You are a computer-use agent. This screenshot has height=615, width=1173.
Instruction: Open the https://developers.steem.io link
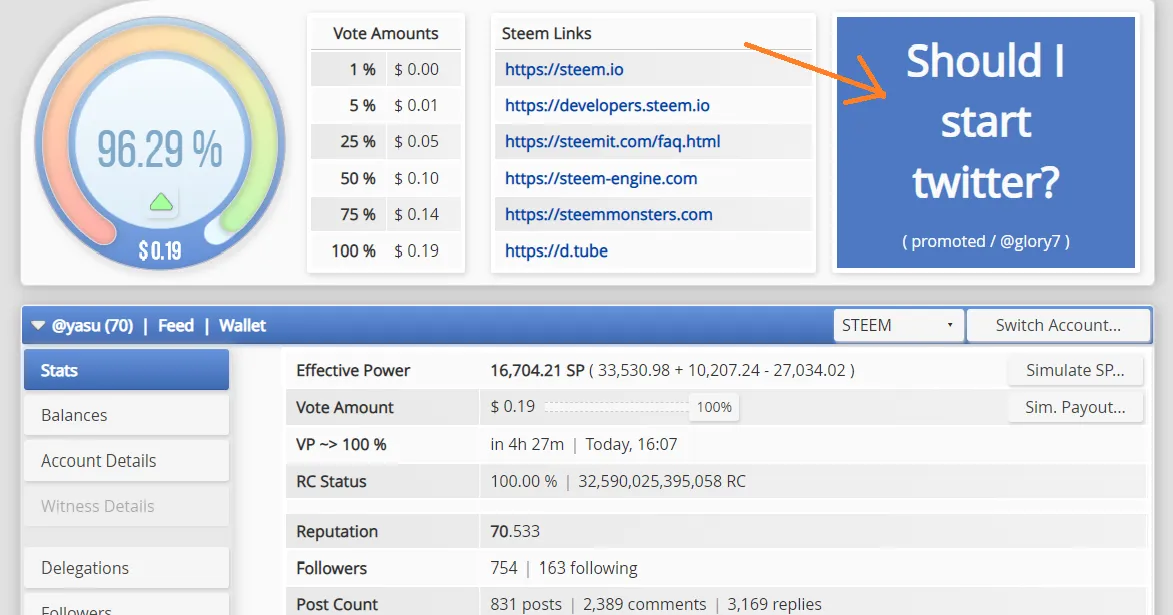[x=607, y=105]
